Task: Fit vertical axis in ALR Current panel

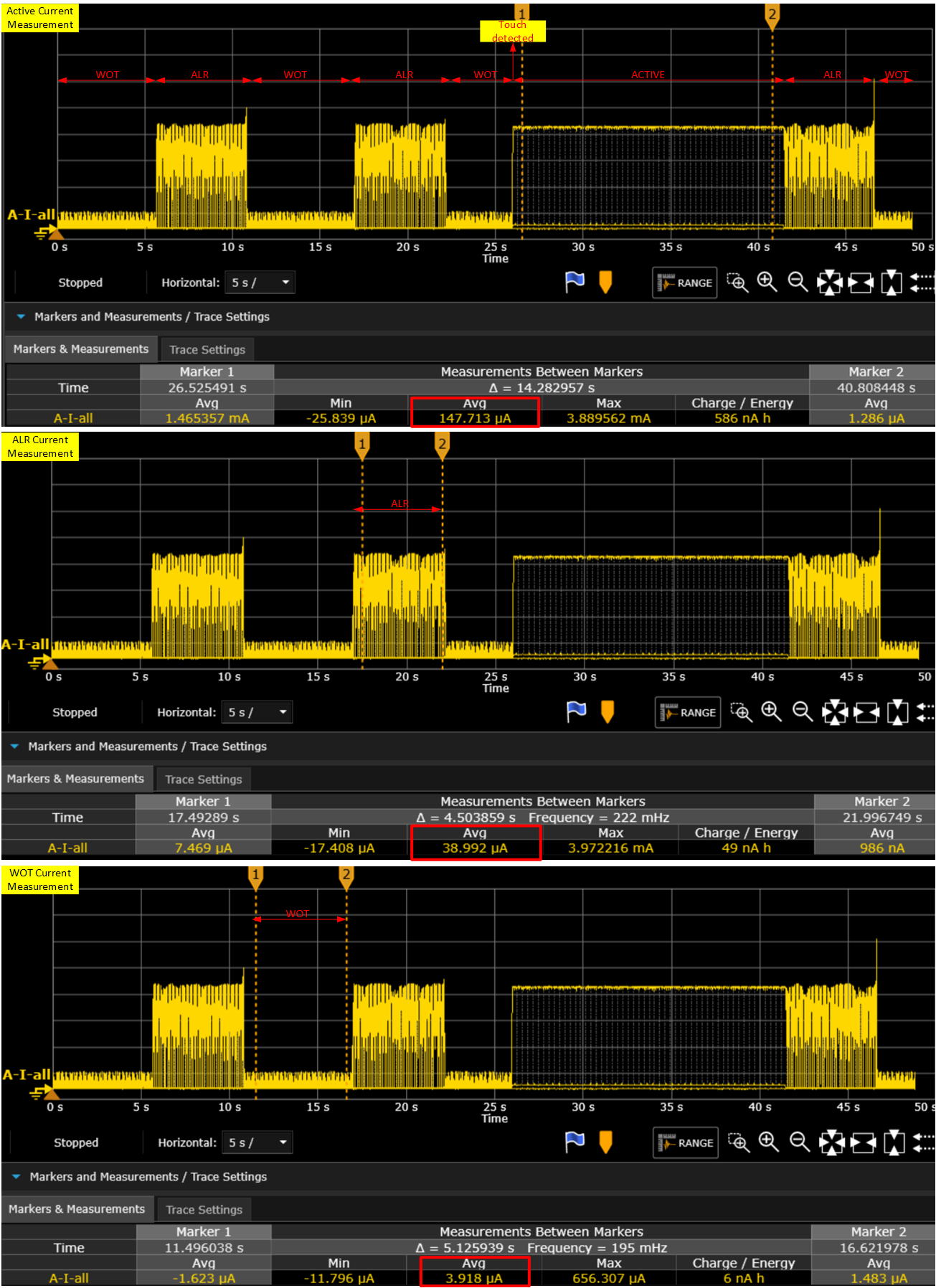Action: click(898, 712)
